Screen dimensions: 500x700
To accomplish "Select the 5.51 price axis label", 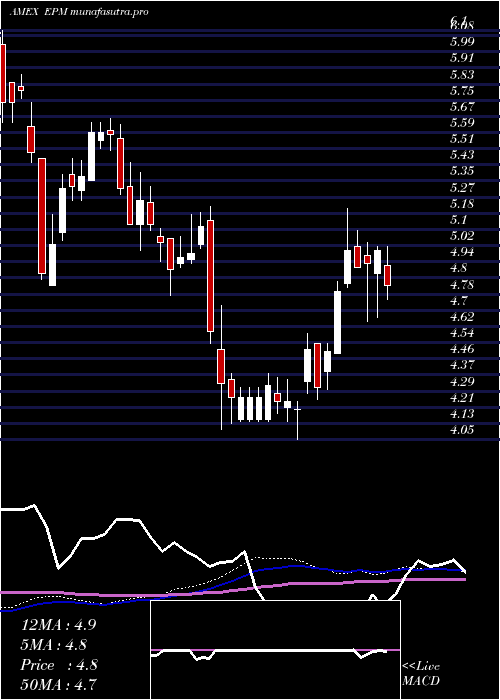I will coord(462,138).
